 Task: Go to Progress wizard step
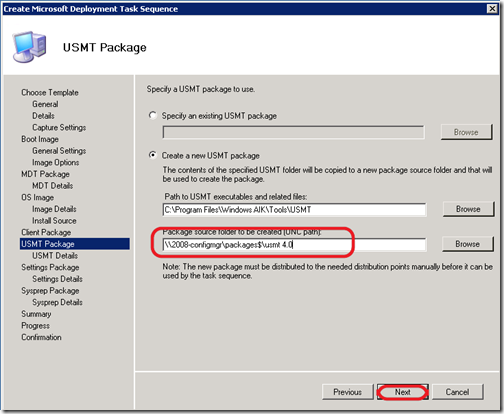(35, 326)
